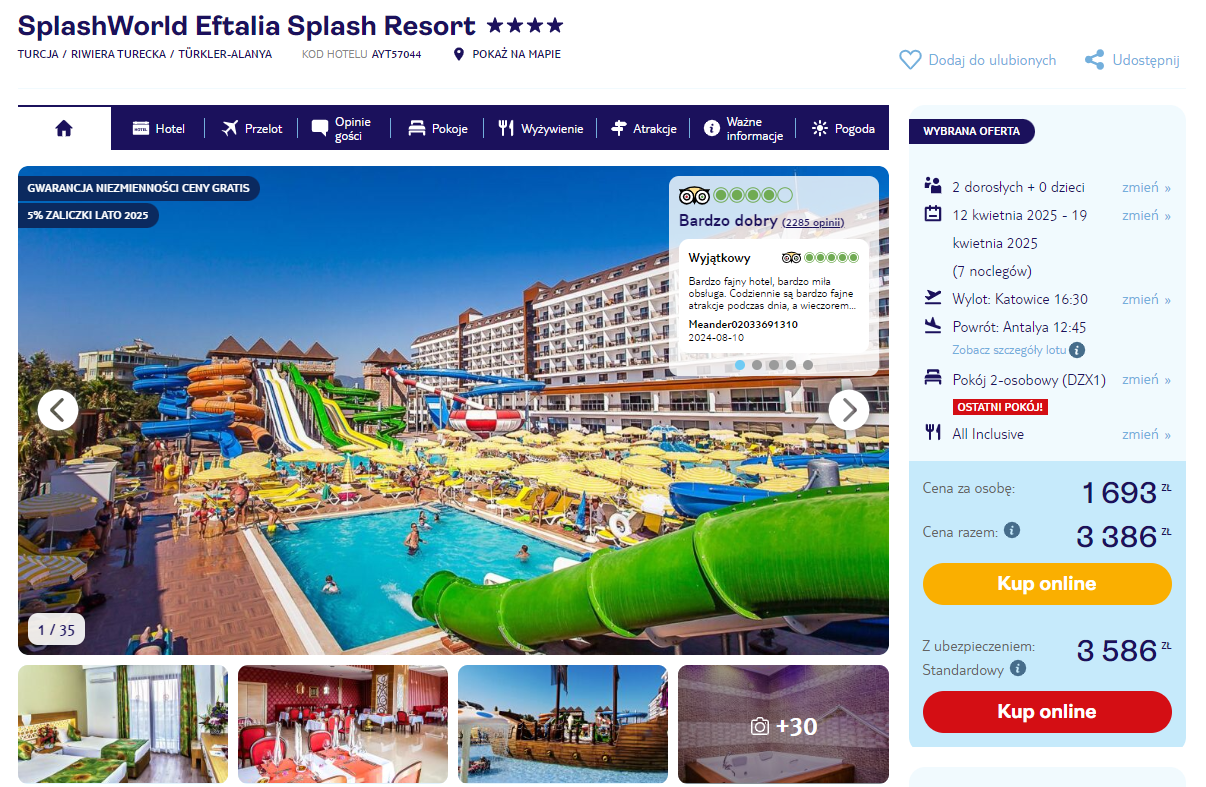Viewport: 1206px width, 787px height.
Task: Click the map pin Pokaż na mapie
Action: (459, 54)
